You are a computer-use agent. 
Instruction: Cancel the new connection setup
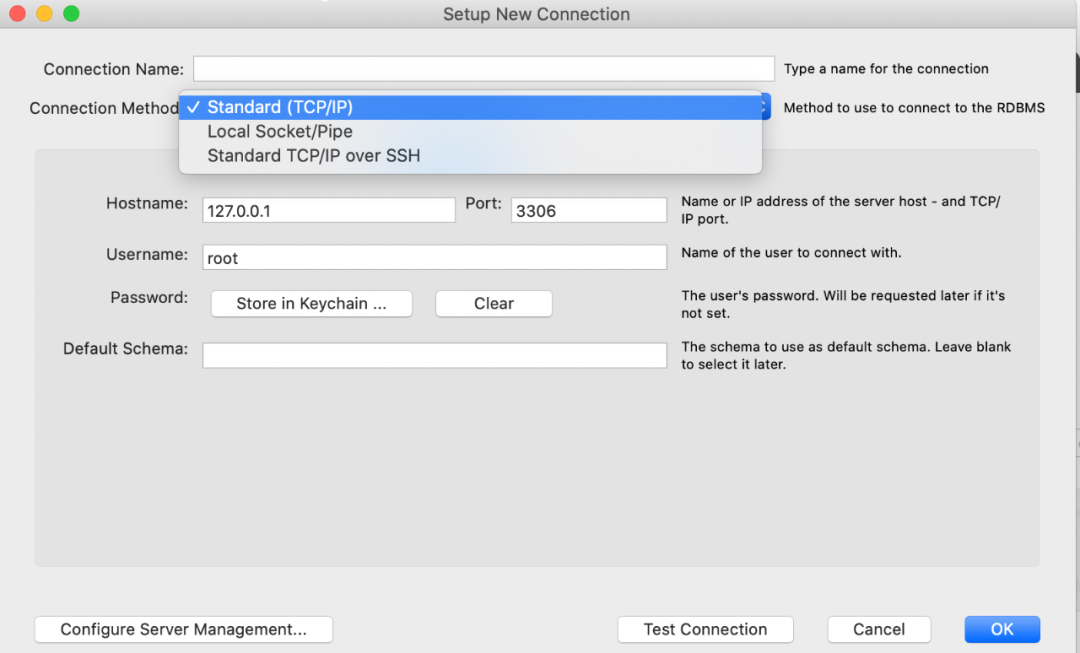tap(879, 629)
